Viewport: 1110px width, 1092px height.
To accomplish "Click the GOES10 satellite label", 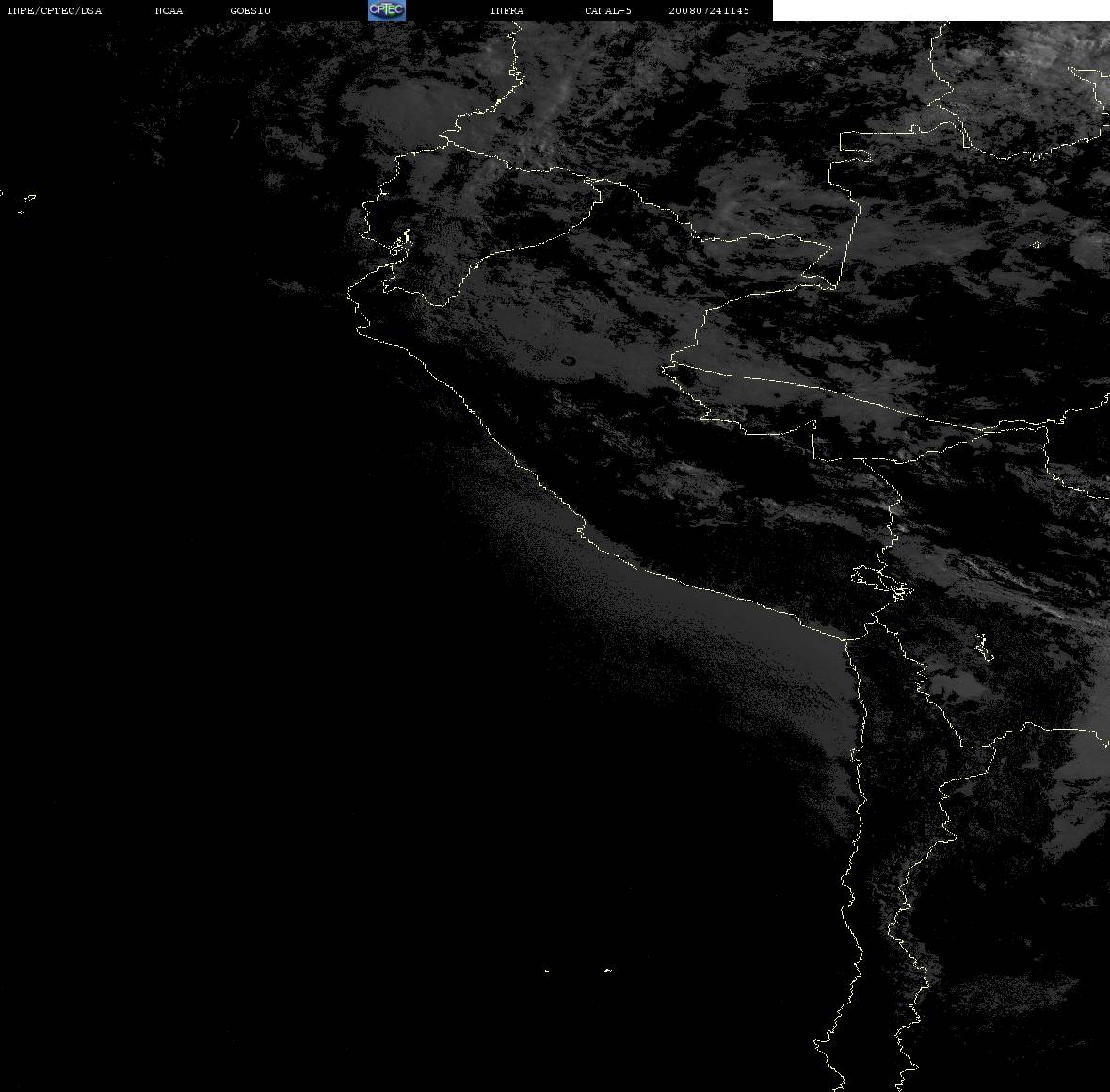I will tap(249, 10).
